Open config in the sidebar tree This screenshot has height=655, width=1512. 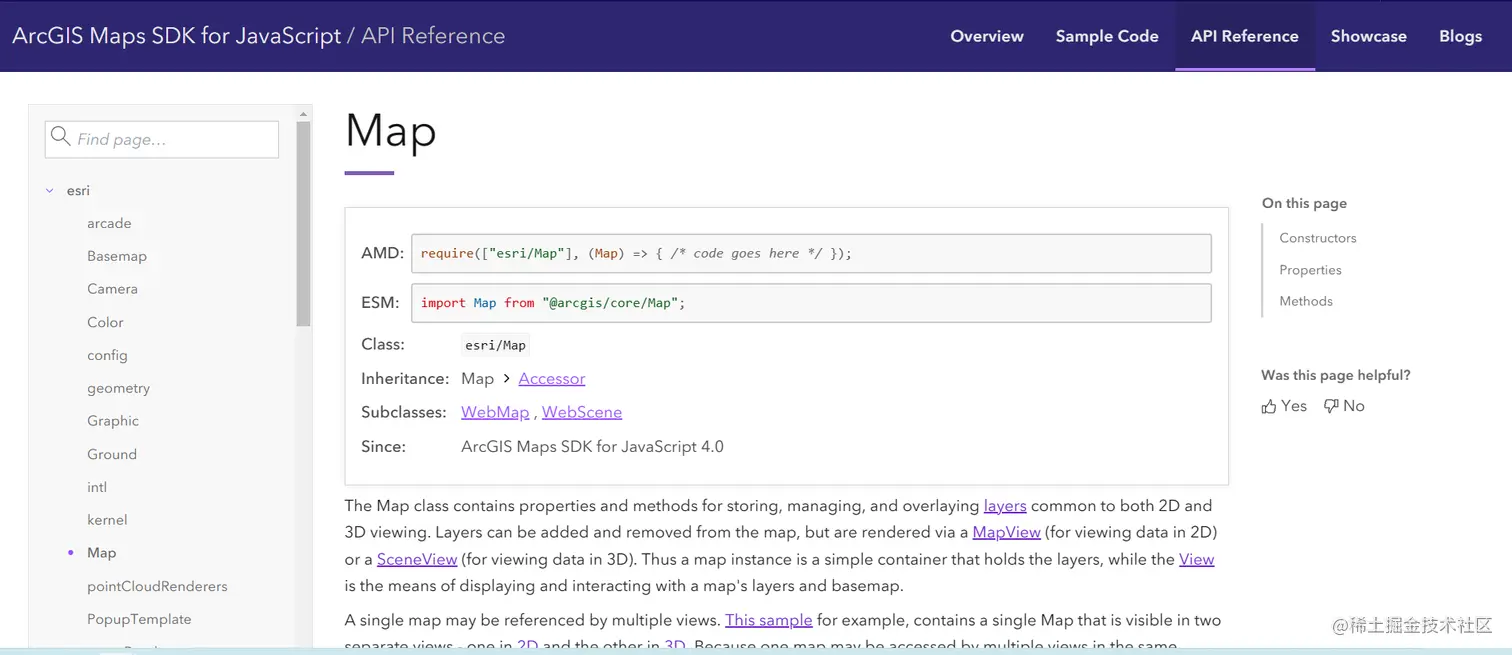pos(107,355)
